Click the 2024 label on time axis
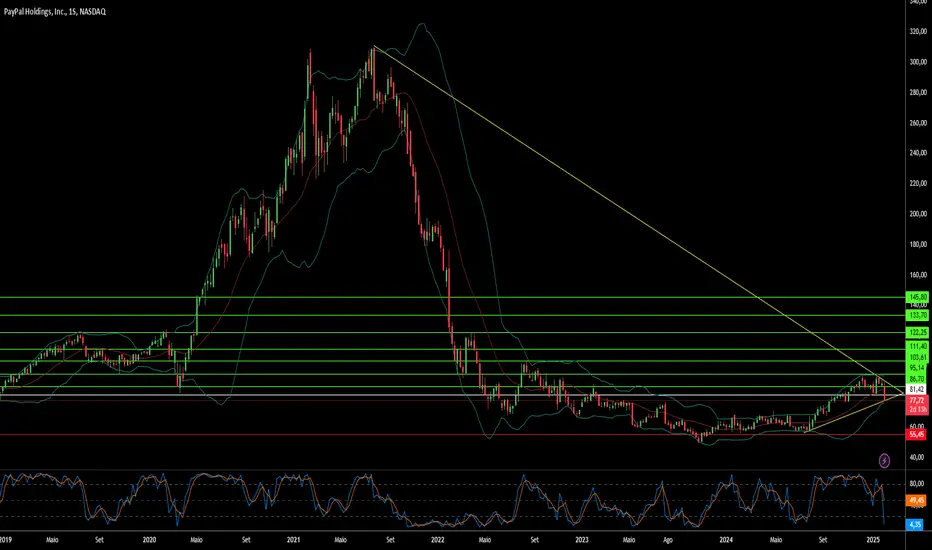Screen dimensions: 932x550 726,540
